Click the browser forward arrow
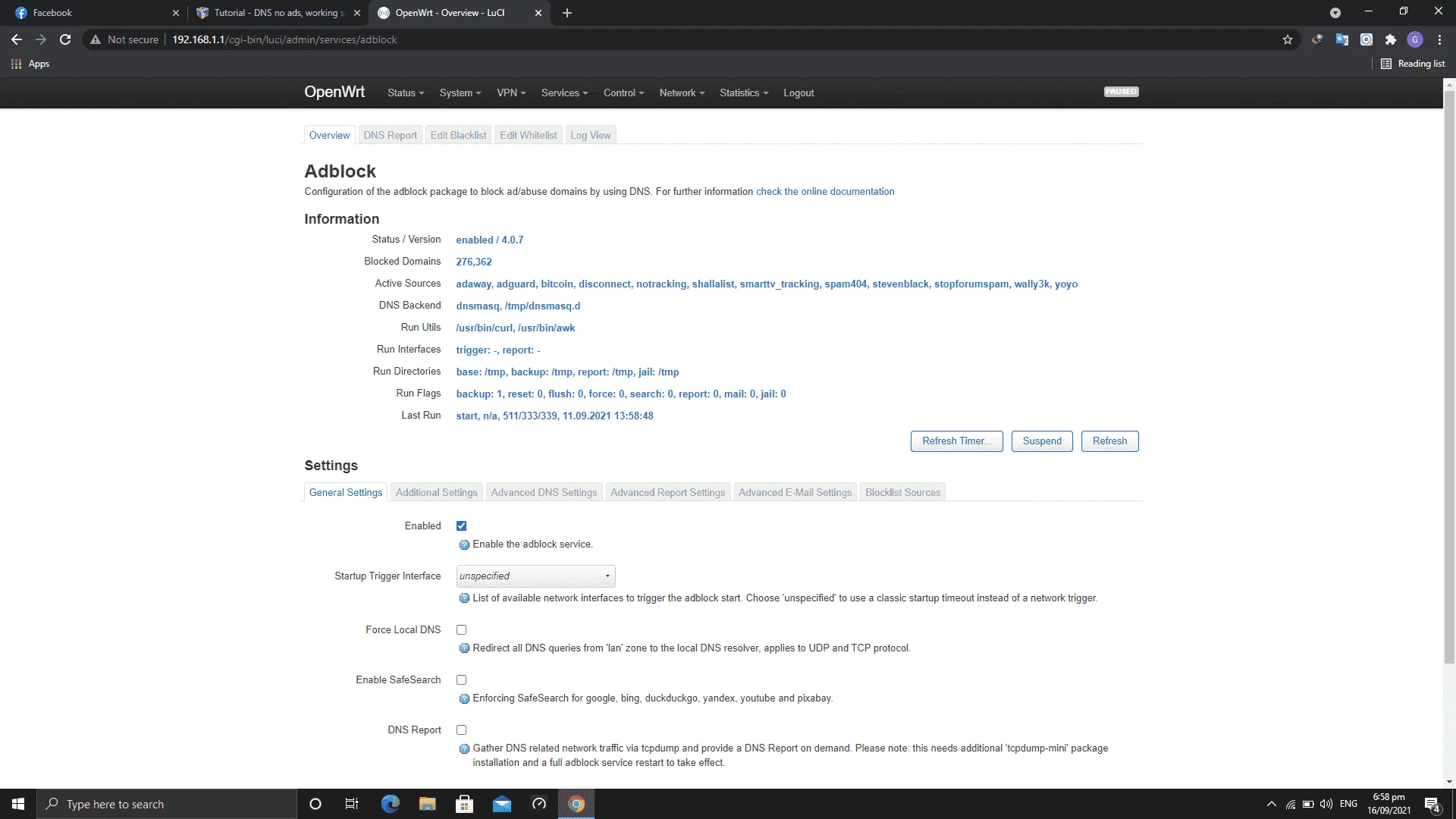Screen dimensions: 1456x819 pos(41,39)
